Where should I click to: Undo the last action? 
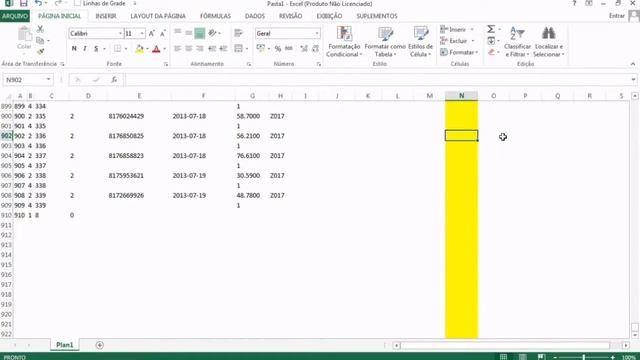(38, 4)
